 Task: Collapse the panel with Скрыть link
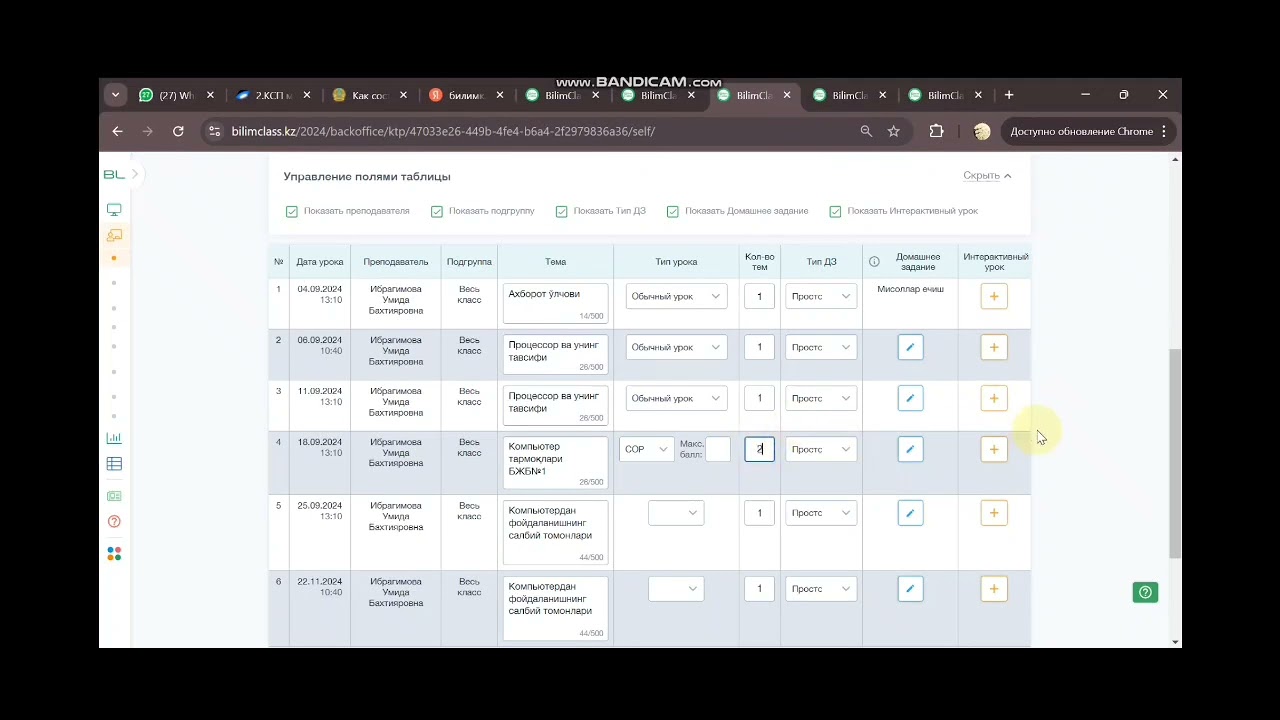click(x=987, y=175)
